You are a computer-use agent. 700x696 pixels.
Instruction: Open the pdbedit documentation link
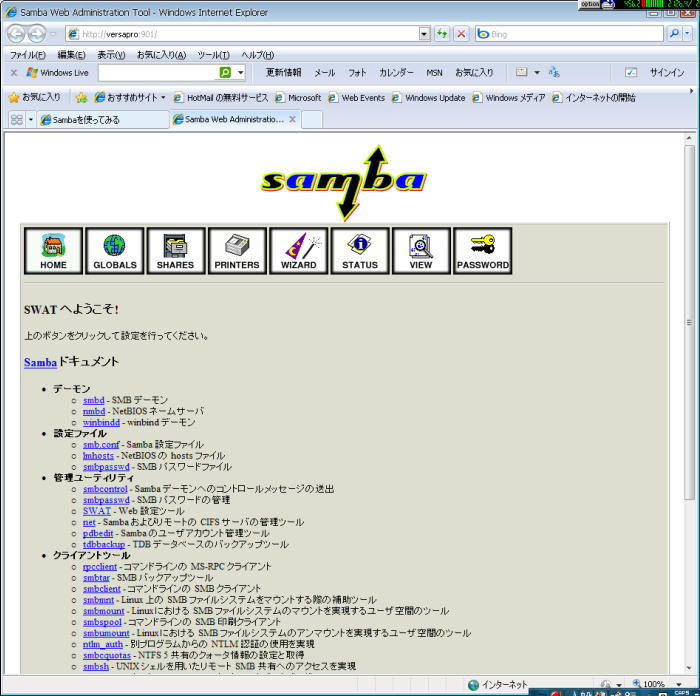coord(98,533)
